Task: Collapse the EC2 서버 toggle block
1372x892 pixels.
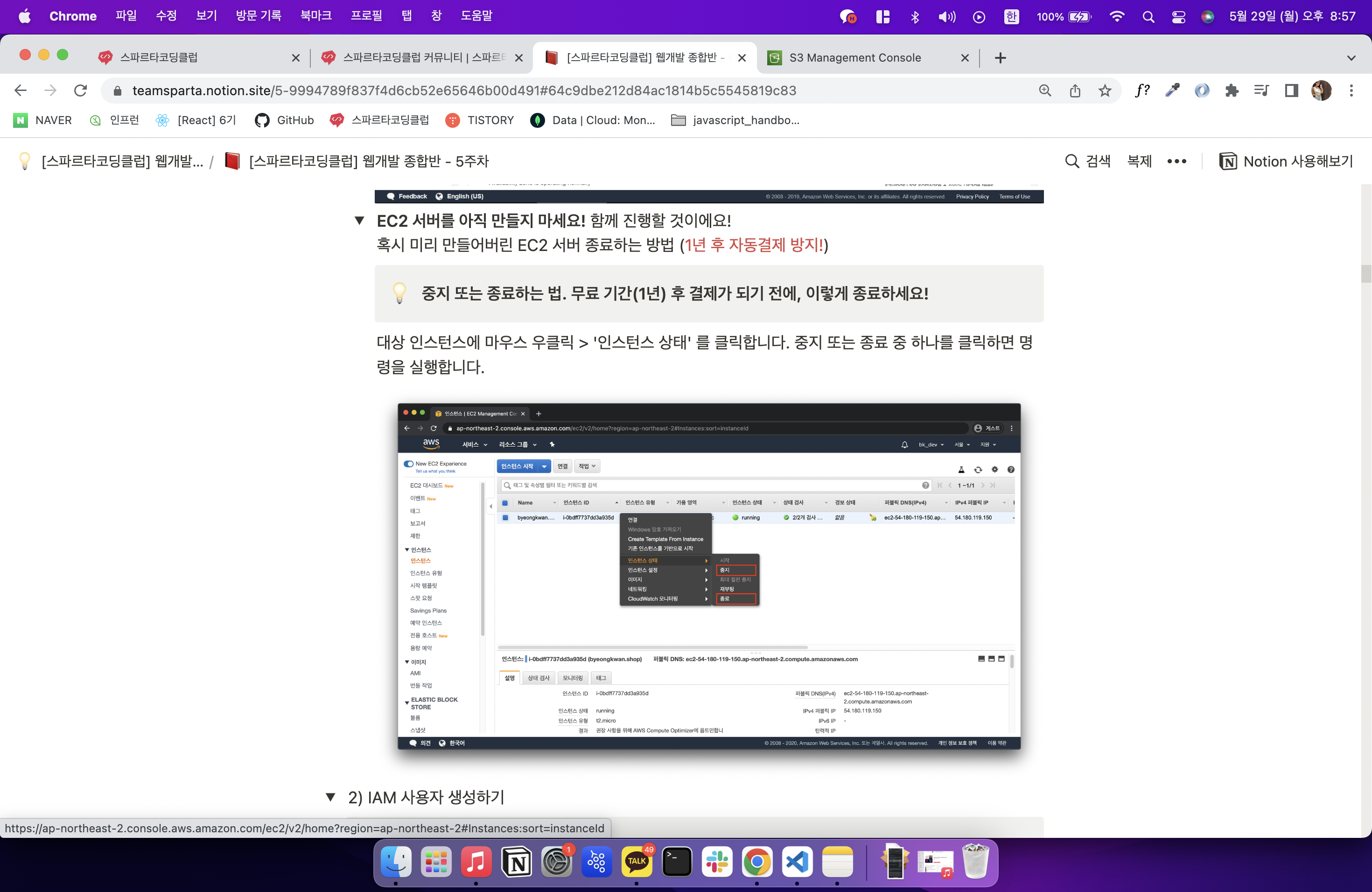Action: pos(359,220)
